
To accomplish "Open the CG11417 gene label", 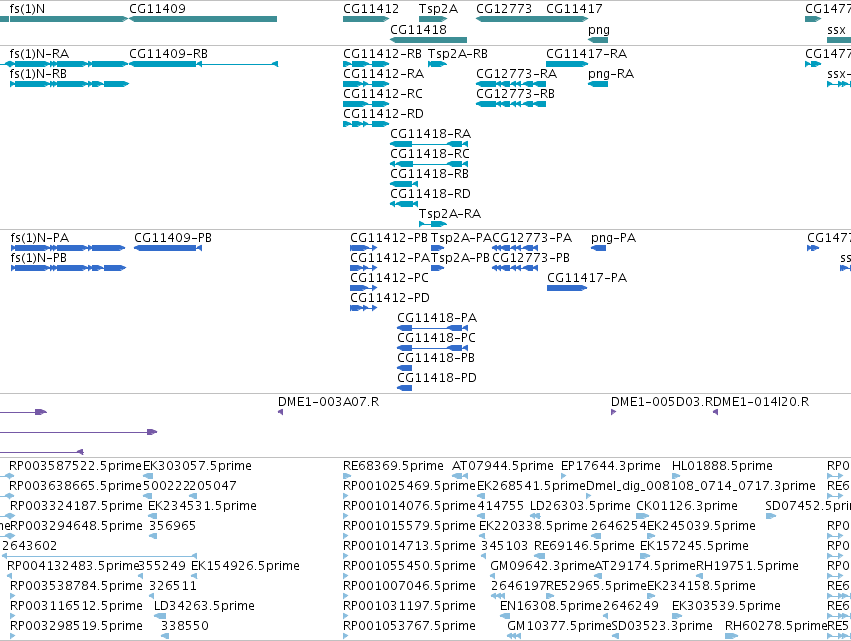I will 574,9.
